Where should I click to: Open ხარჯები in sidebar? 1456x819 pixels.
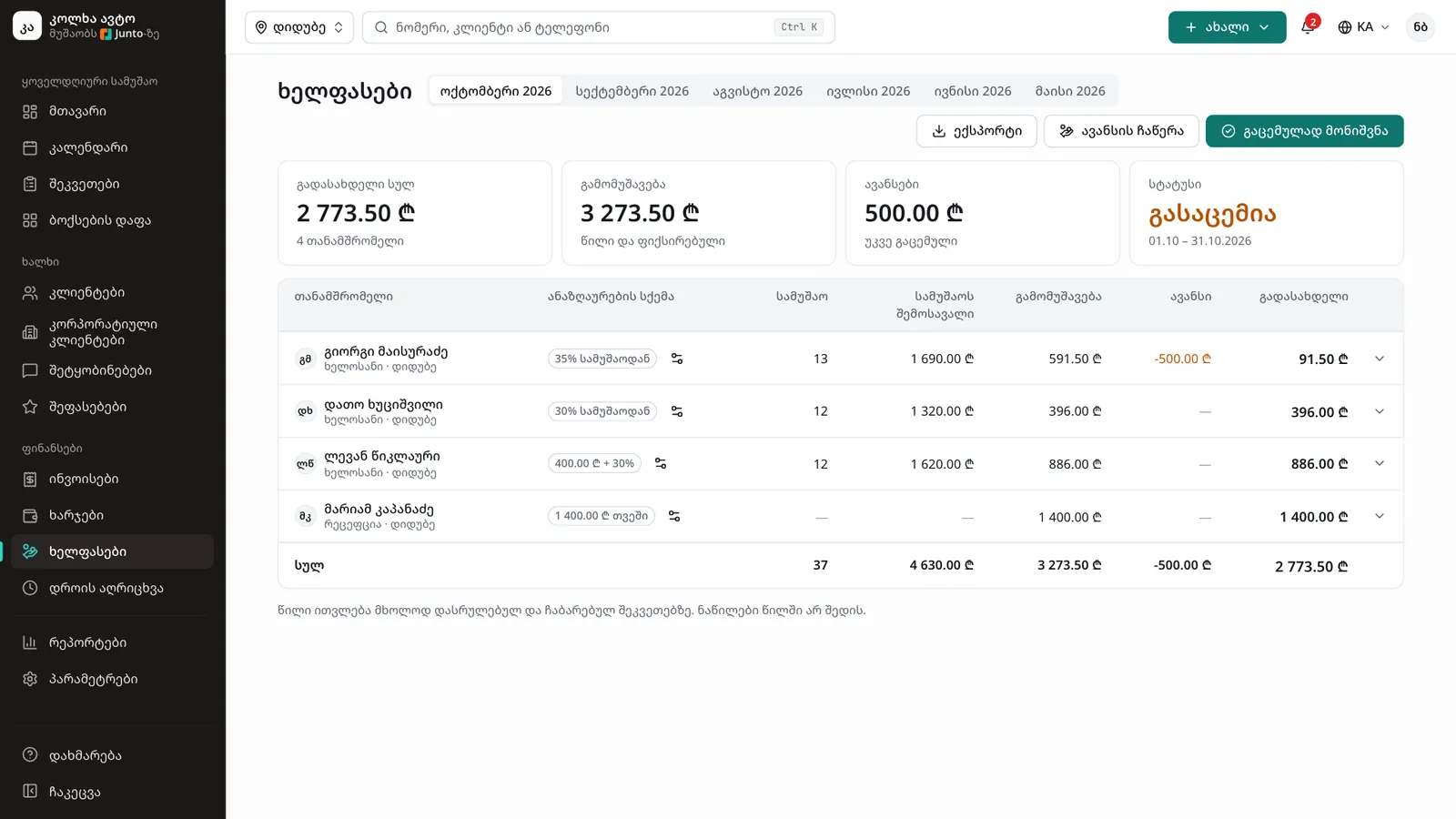click(113, 515)
